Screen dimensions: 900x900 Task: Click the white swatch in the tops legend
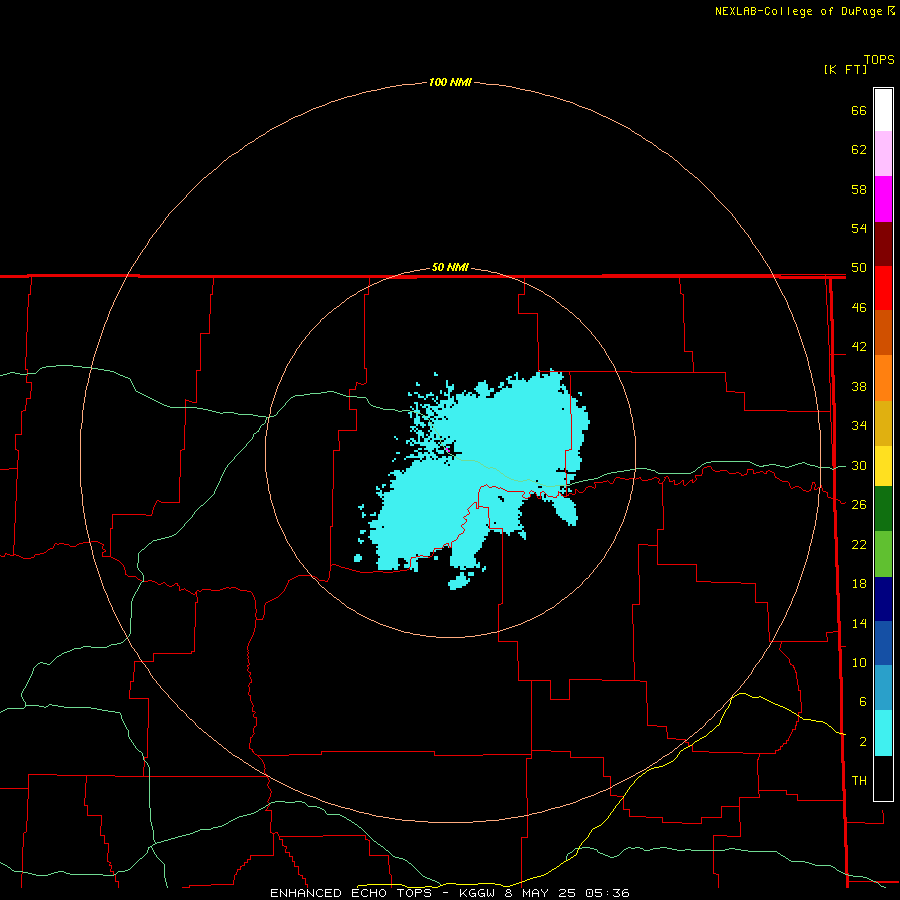(x=883, y=110)
